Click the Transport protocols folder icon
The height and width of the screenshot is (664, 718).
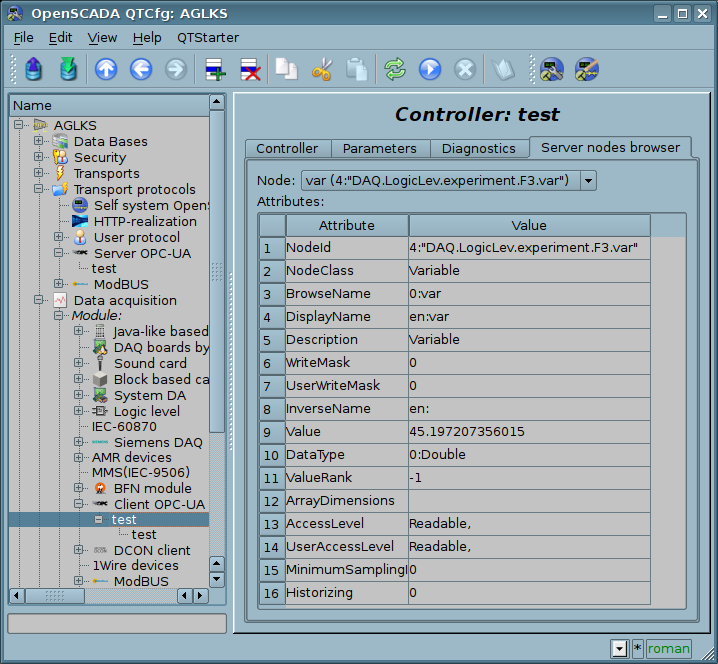[x=60, y=189]
